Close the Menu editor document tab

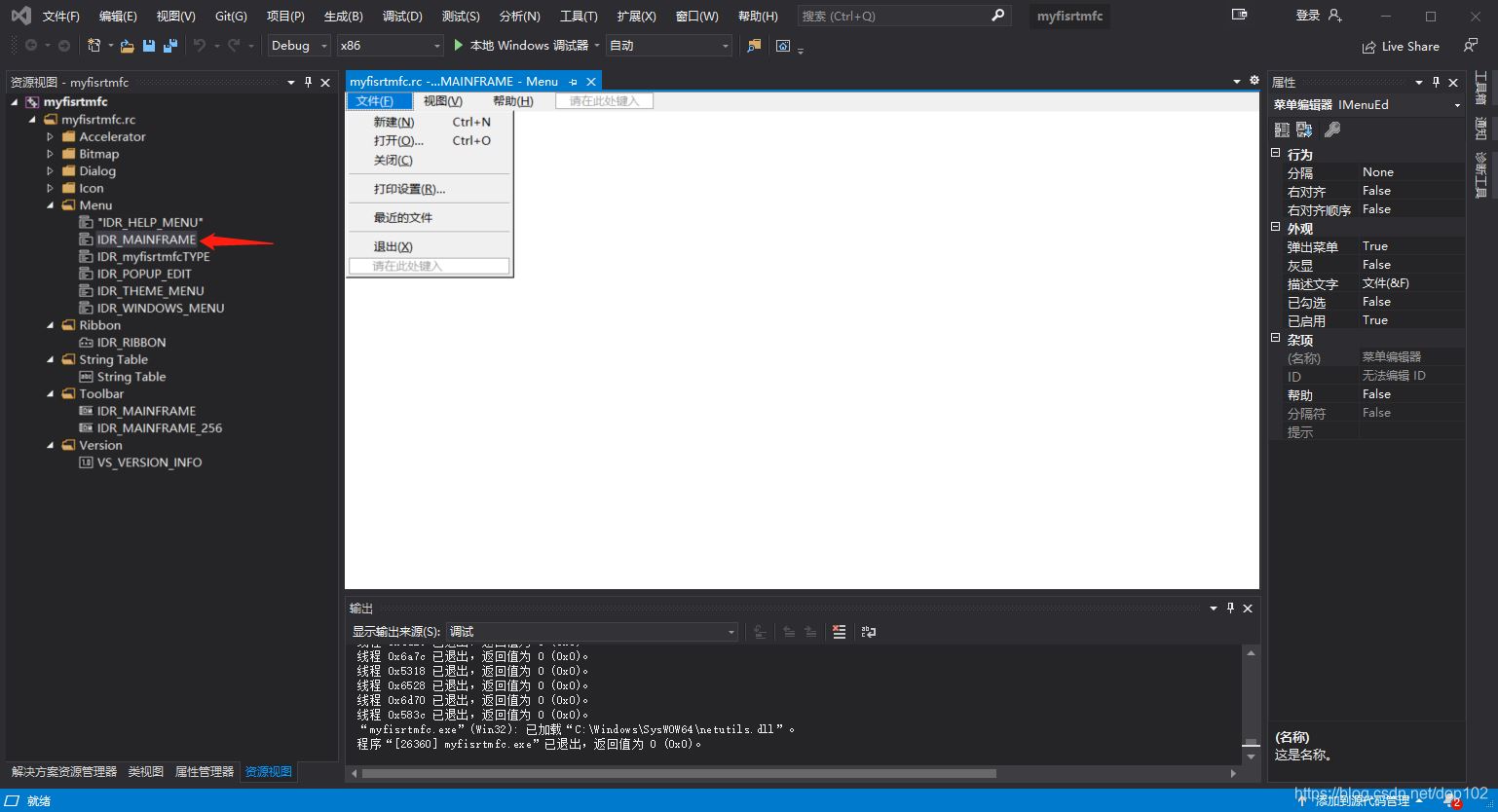591,82
